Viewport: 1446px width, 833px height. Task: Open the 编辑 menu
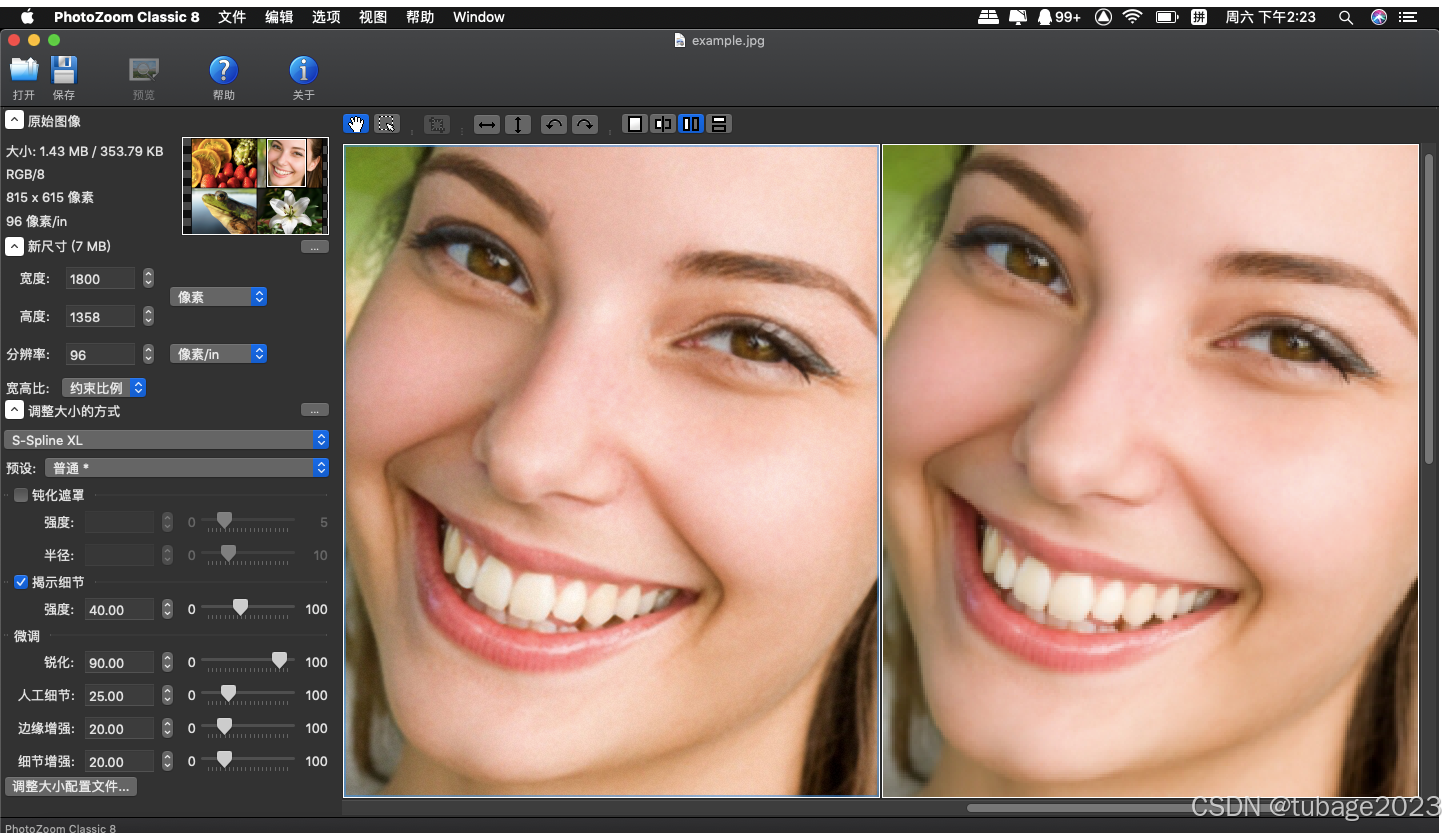pyautogui.click(x=279, y=17)
